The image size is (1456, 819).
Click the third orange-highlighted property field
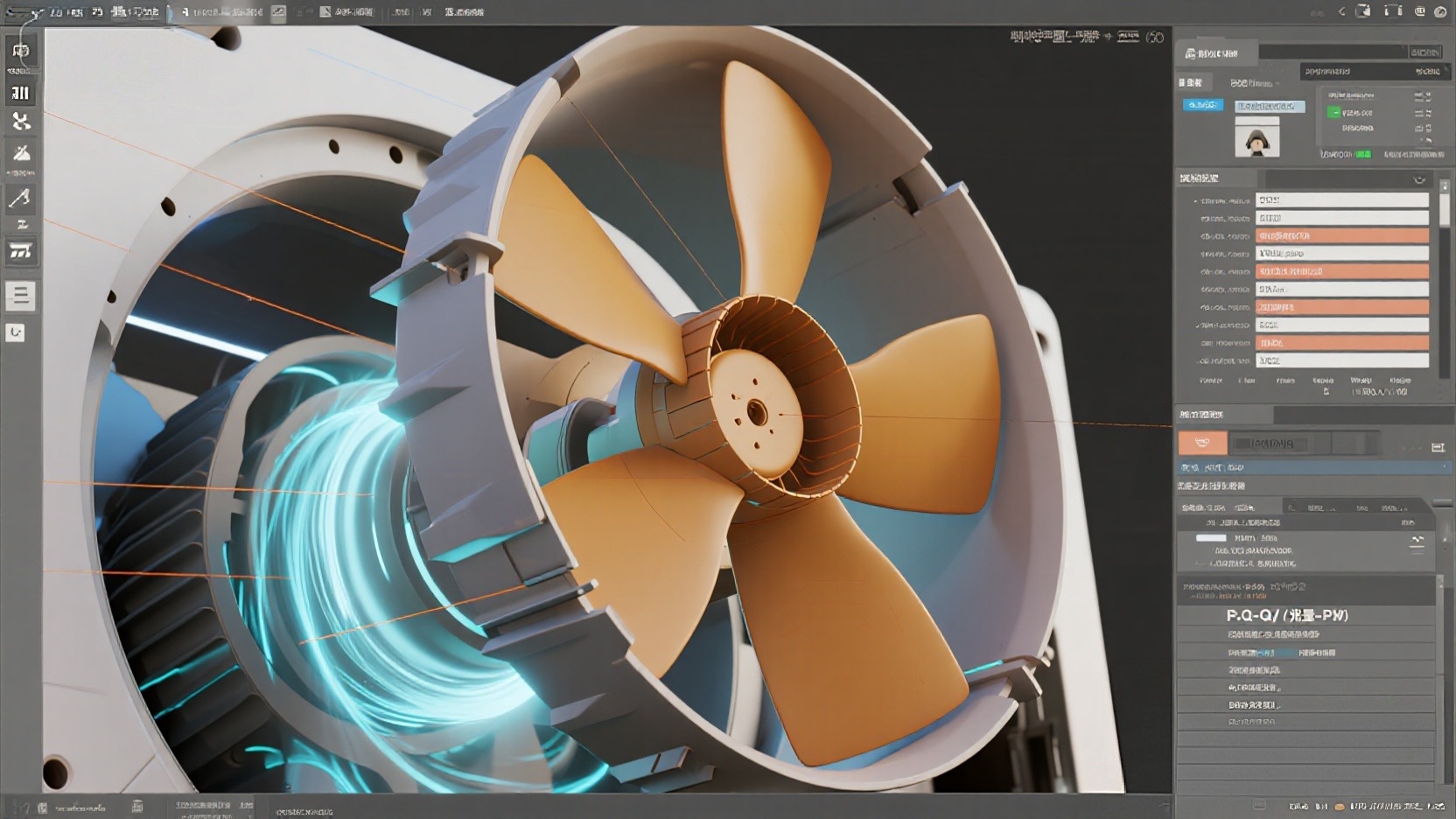(x=1341, y=307)
